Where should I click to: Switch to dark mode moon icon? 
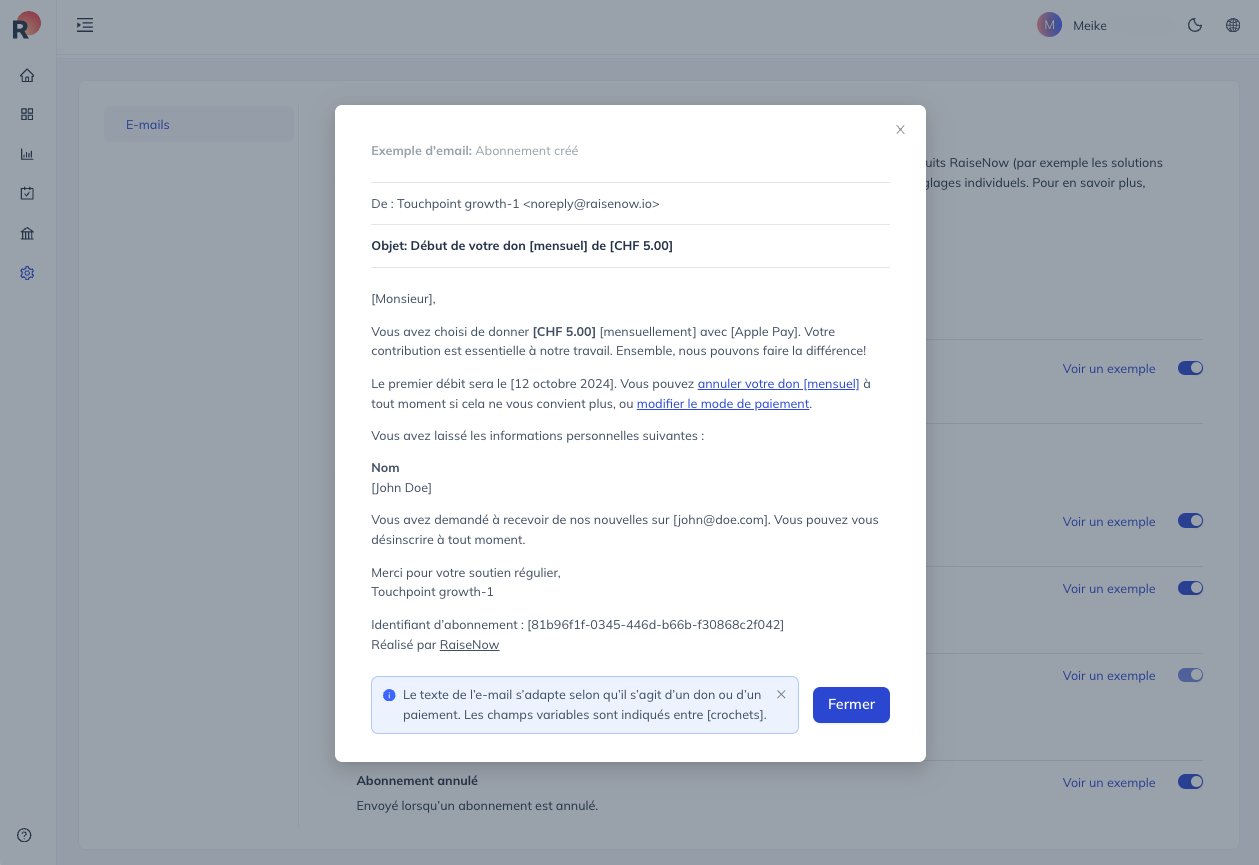pos(1194,25)
